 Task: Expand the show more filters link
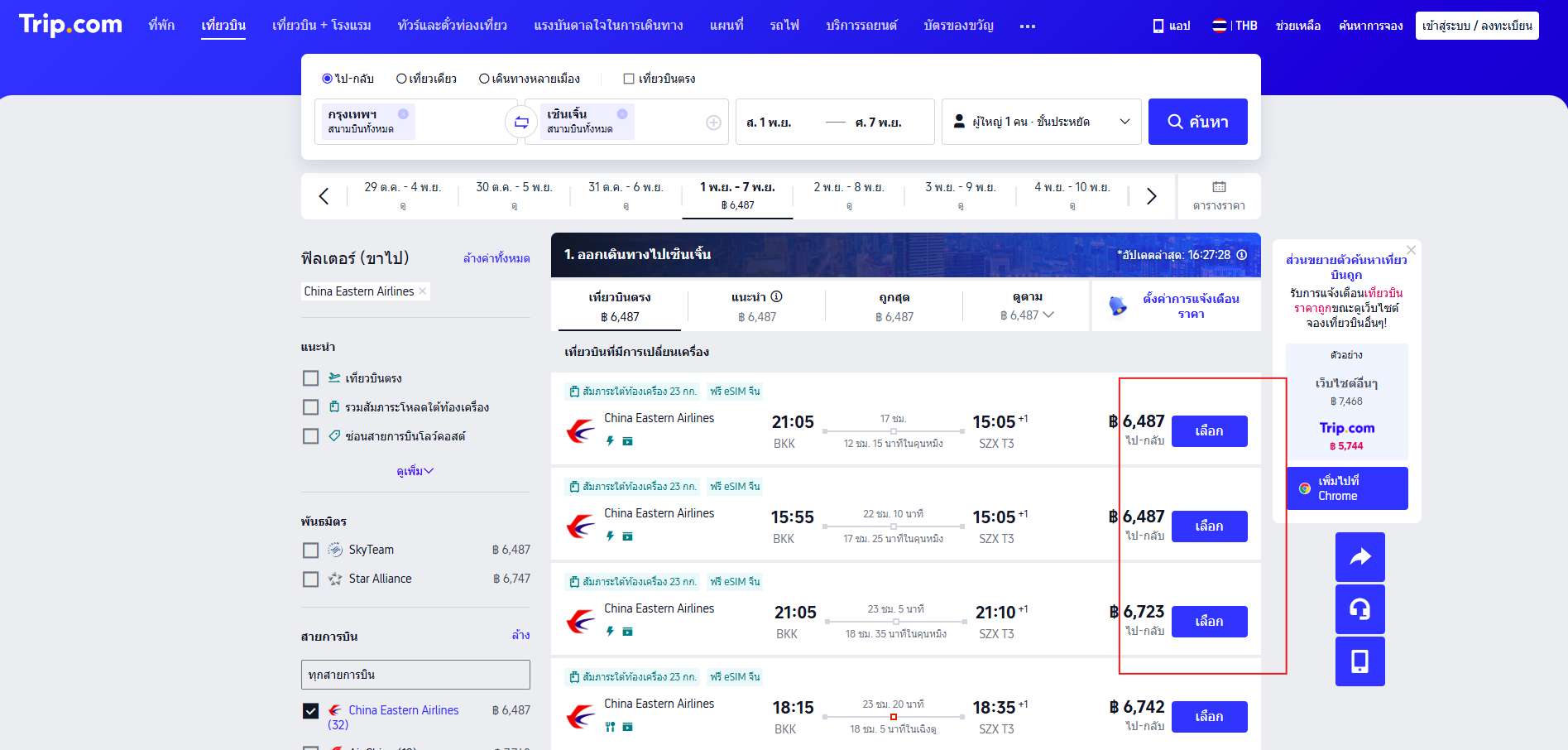(415, 471)
